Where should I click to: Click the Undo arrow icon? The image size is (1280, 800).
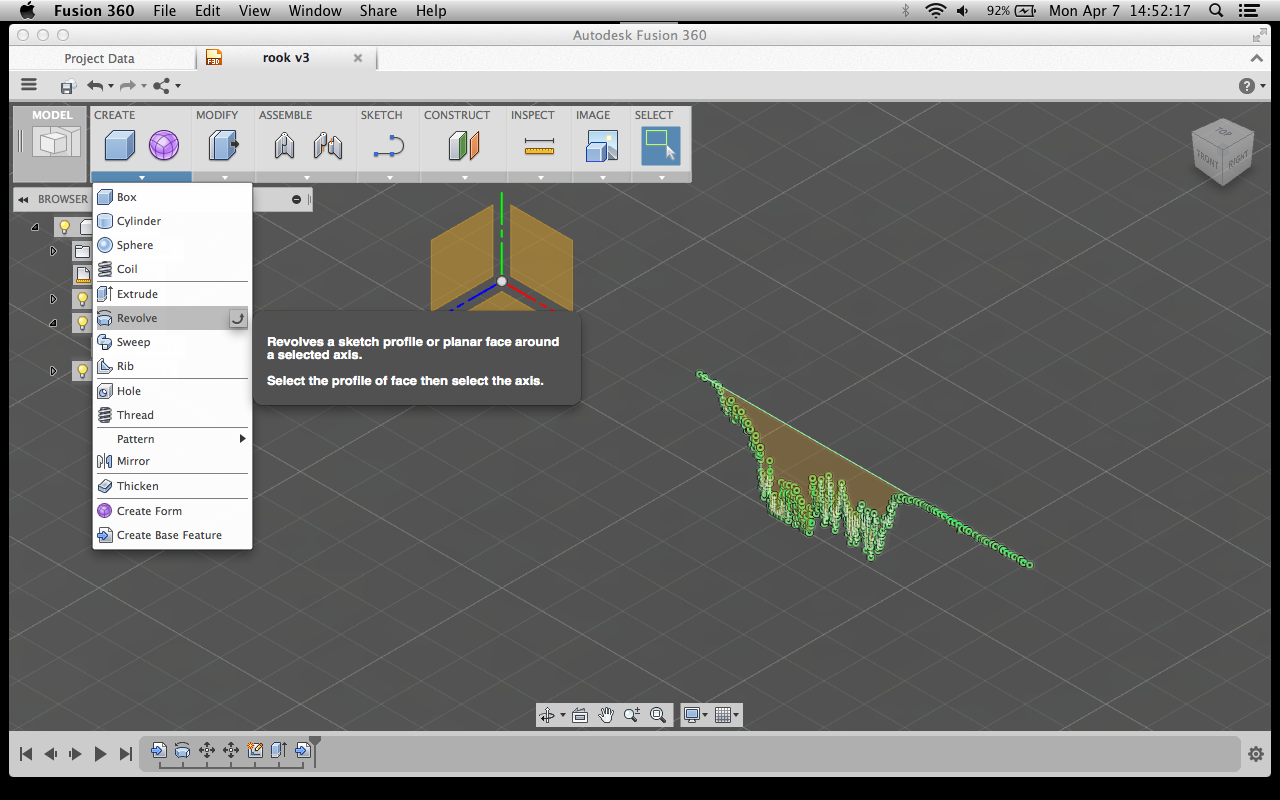[95, 86]
